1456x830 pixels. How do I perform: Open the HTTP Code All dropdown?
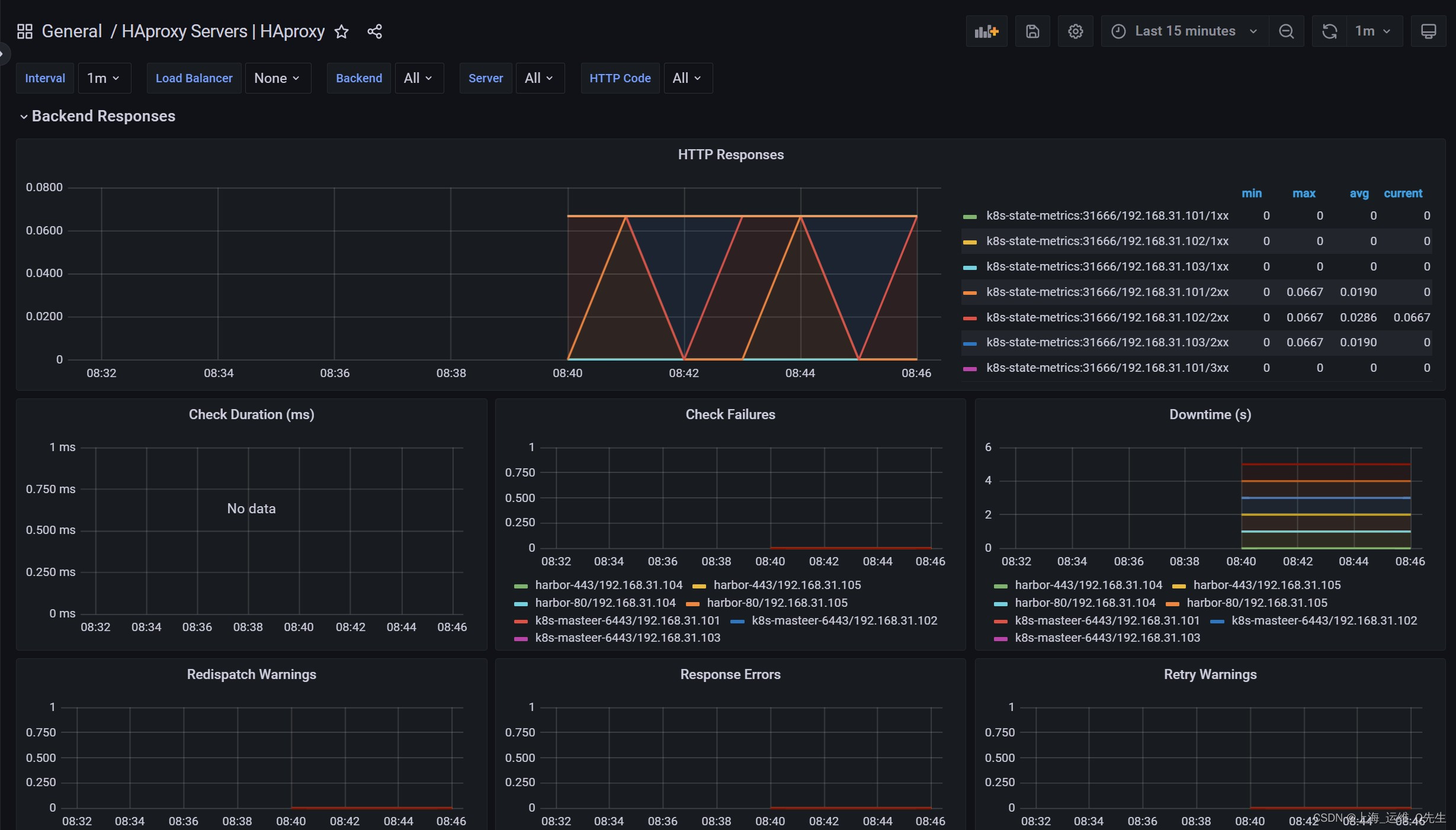[688, 78]
